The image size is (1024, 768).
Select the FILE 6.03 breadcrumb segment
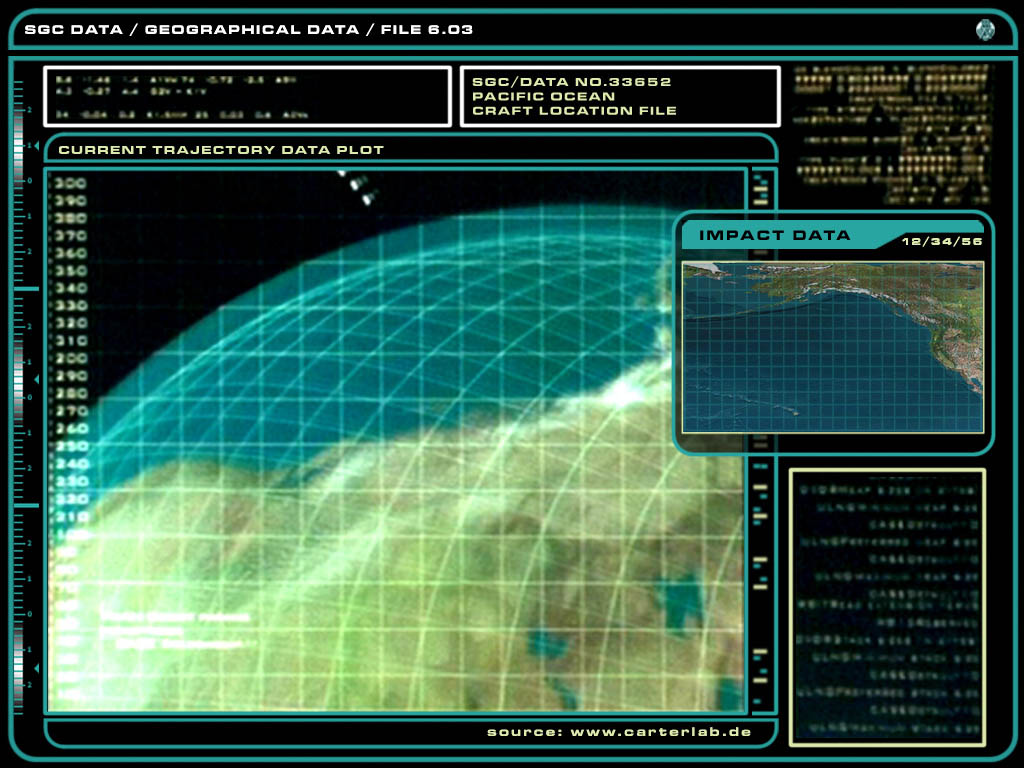pyautogui.click(x=426, y=29)
